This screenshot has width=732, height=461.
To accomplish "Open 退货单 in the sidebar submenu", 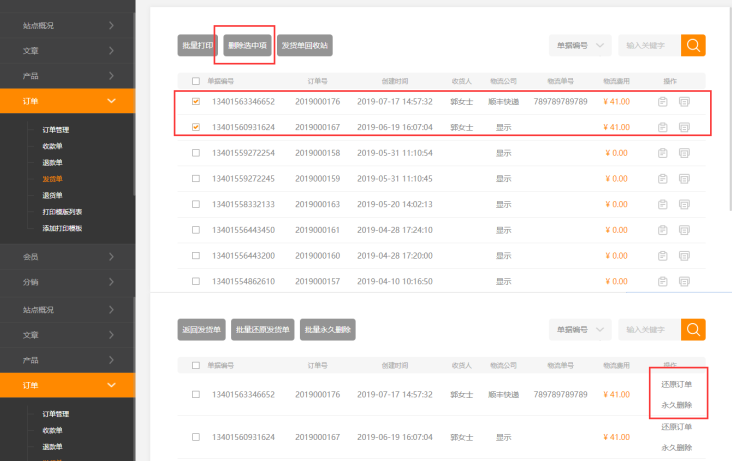I will tap(52, 195).
